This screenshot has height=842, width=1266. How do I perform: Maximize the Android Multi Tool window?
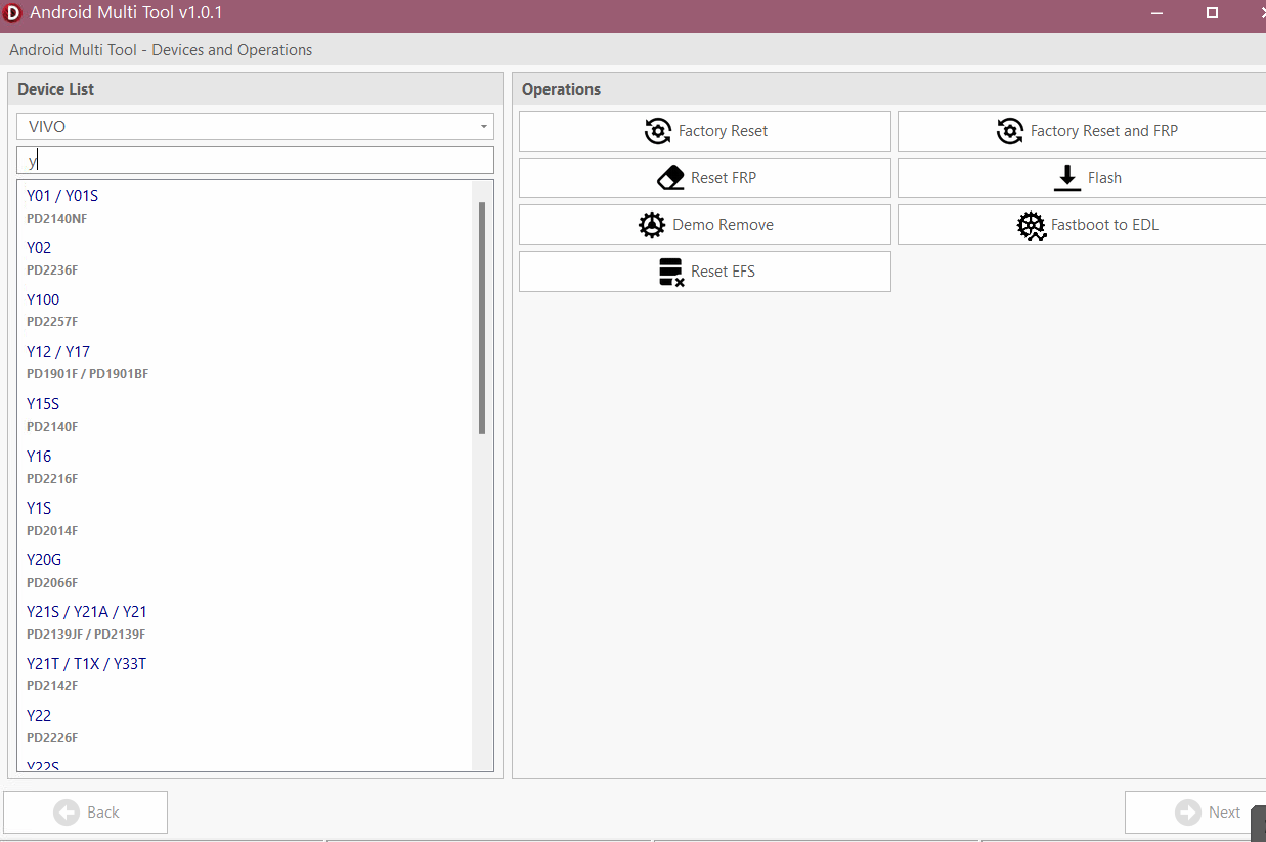tap(1212, 13)
